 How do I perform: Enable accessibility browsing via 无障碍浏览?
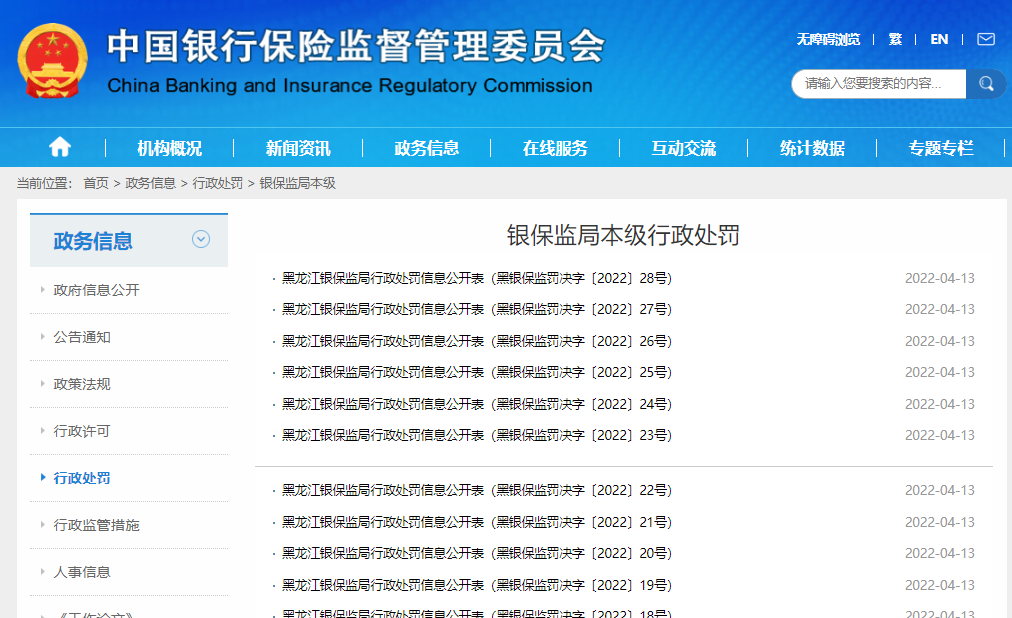point(828,39)
